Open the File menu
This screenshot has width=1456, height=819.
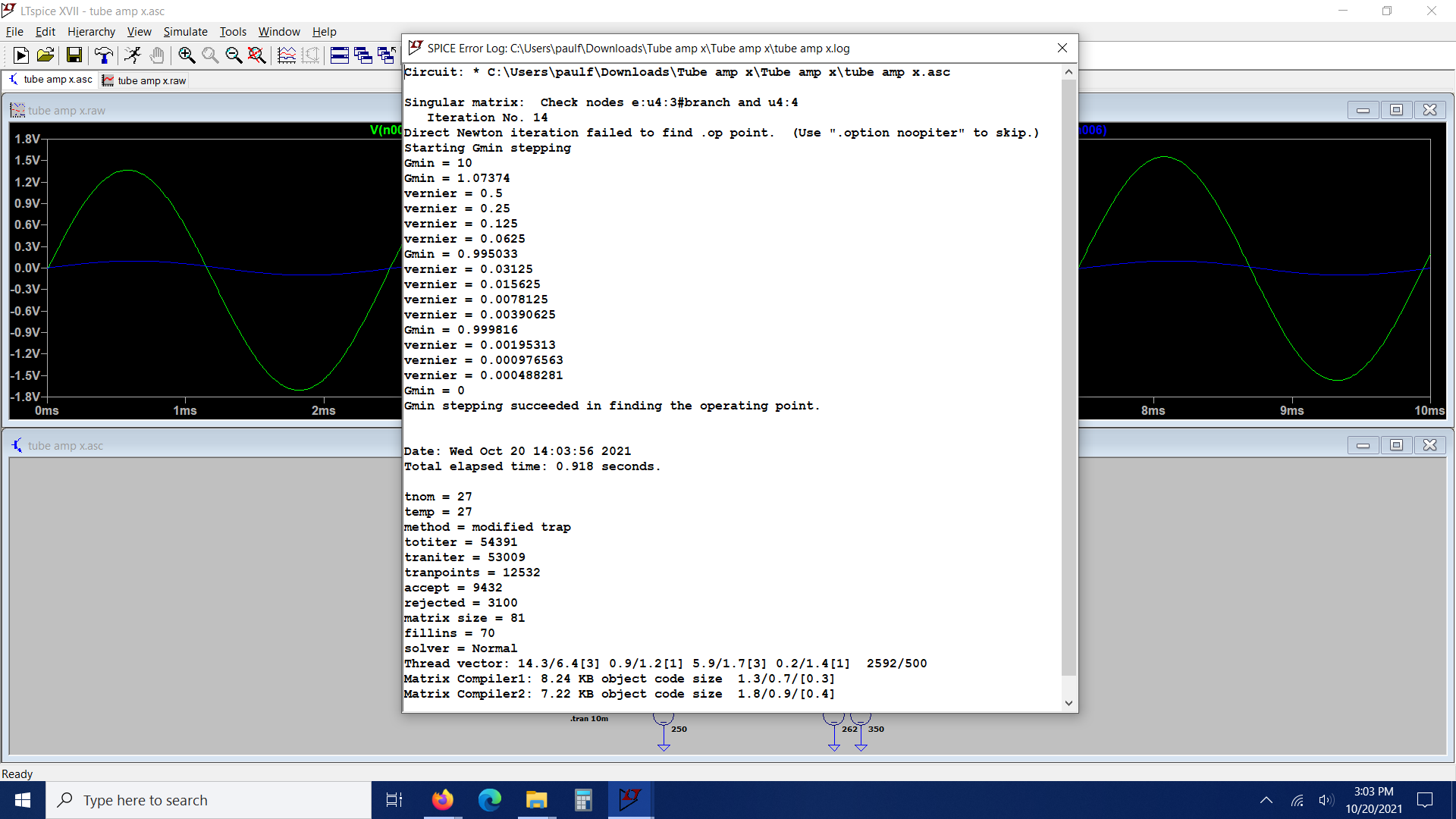click(x=14, y=31)
